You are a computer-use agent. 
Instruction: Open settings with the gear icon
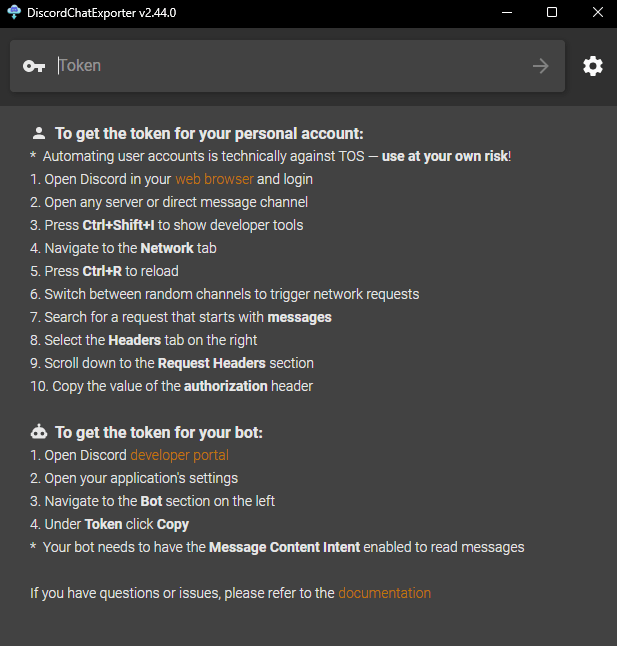pos(593,66)
